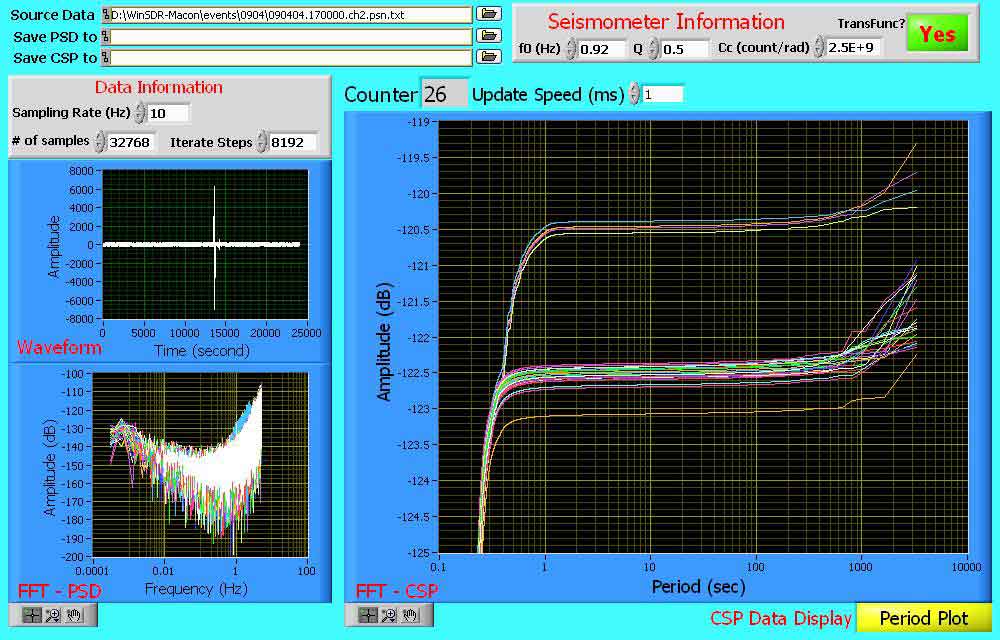Toggle the Period Plot display button
This screenshot has height=640, width=1000.
click(x=923, y=618)
